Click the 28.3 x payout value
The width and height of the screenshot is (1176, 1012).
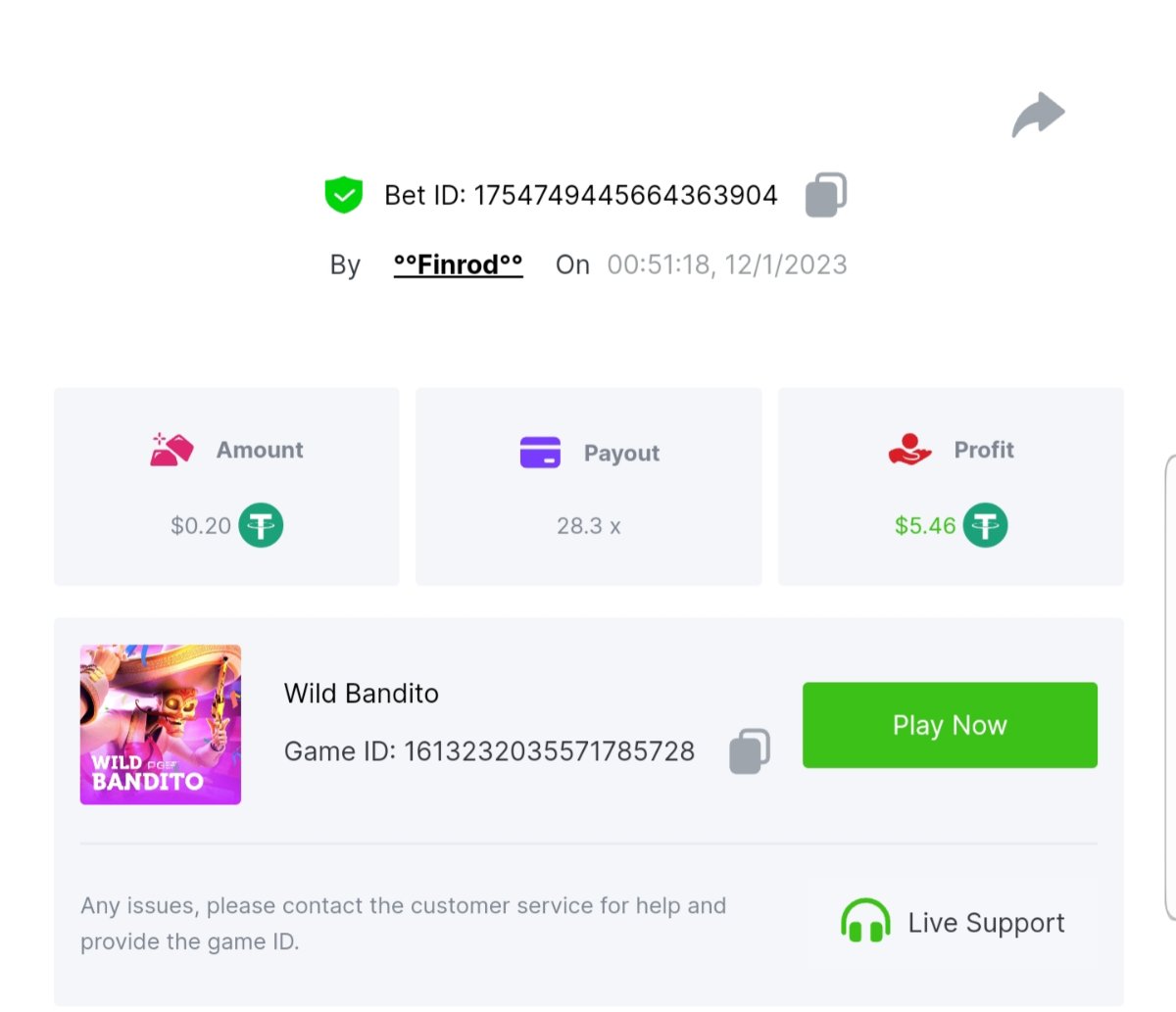(x=589, y=526)
